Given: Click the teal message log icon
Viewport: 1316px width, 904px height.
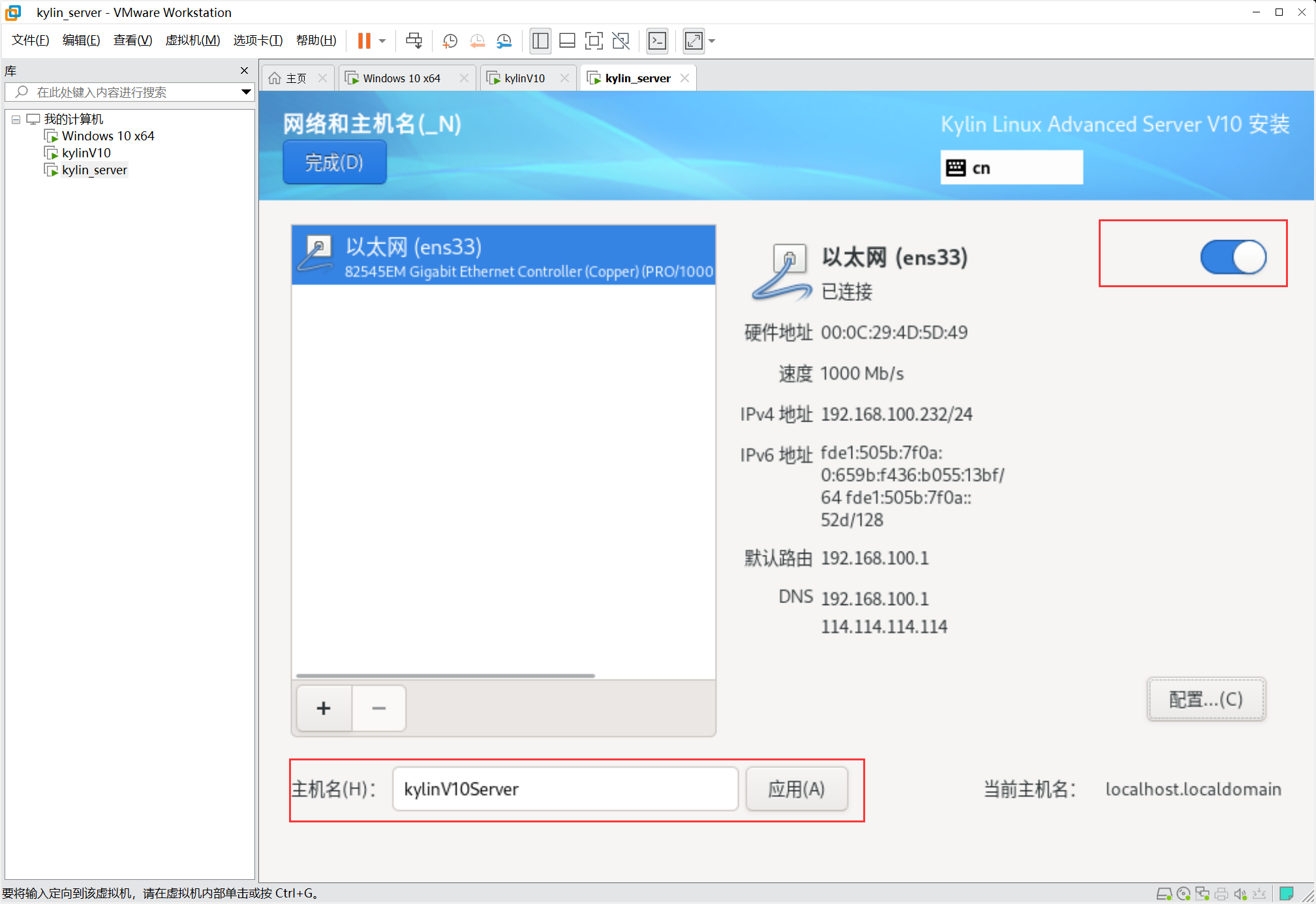Looking at the screenshot, I should click(x=1287, y=894).
